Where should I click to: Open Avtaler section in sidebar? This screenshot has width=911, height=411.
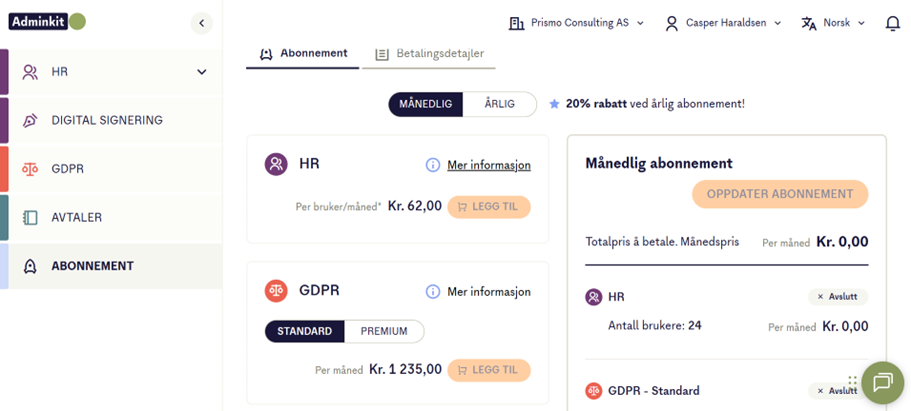[77, 217]
